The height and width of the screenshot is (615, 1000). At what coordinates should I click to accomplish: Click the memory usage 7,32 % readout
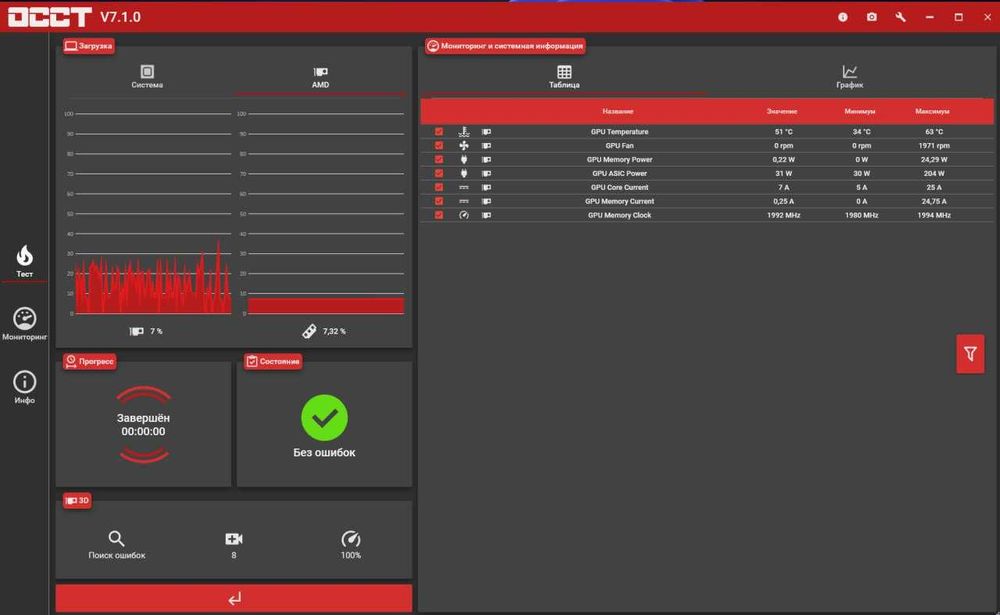coord(324,331)
